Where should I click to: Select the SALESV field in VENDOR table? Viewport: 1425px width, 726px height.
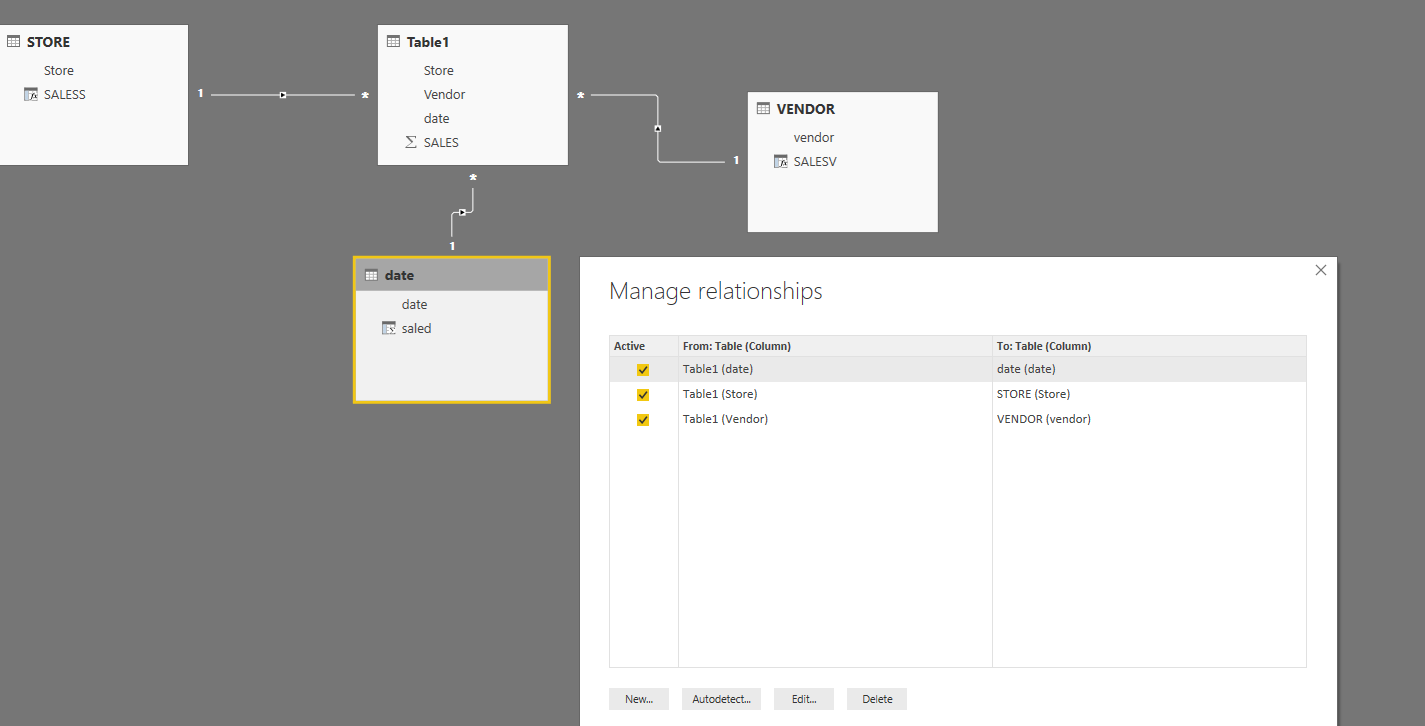[815, 162]
